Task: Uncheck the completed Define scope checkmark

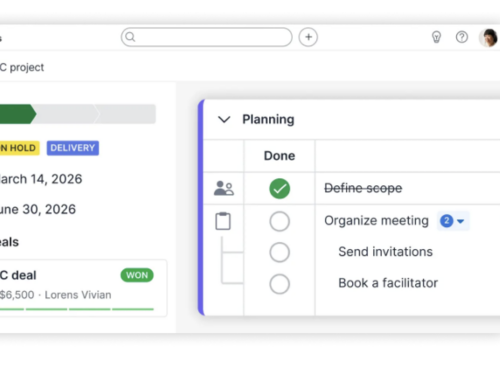Action: click(x=279, y=189)
